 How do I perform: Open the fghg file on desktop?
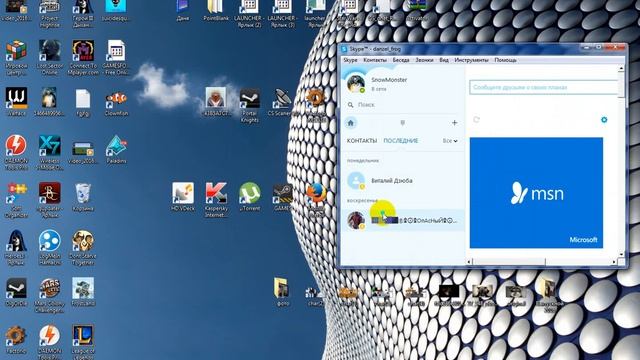pyautogui.click(x=83, y=102)
